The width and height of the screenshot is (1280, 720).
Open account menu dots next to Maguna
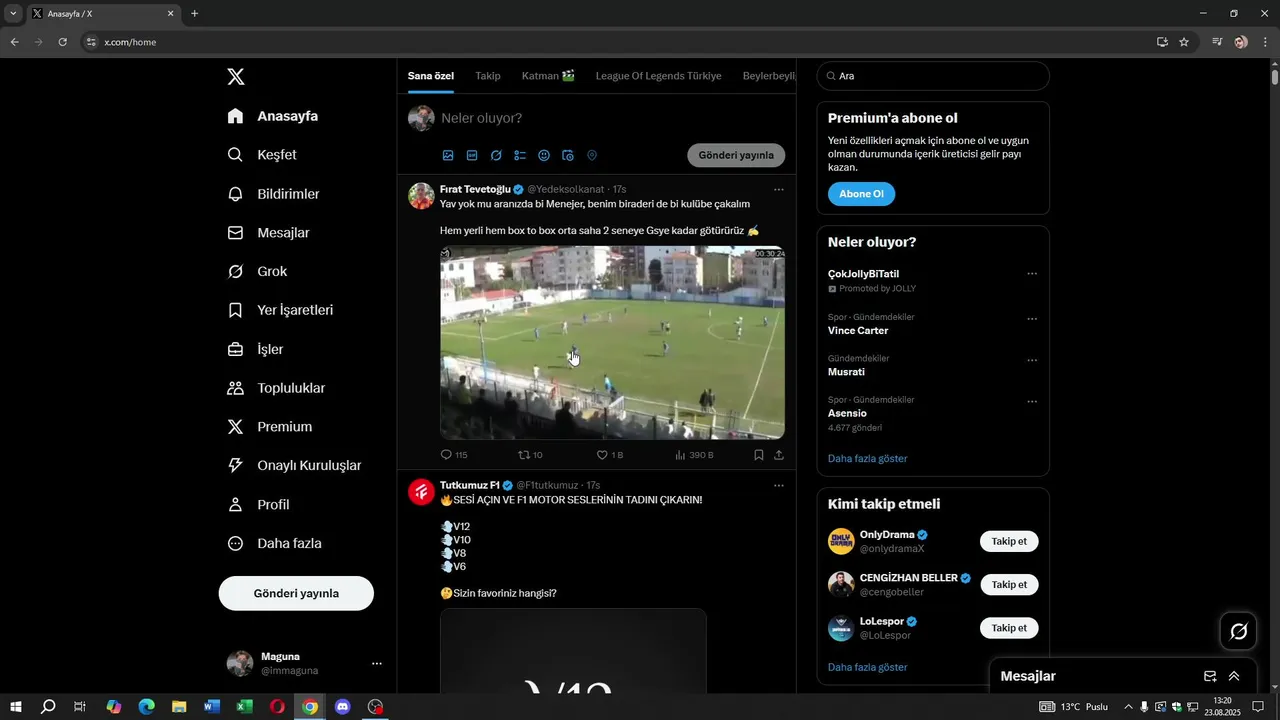(377, 664)
